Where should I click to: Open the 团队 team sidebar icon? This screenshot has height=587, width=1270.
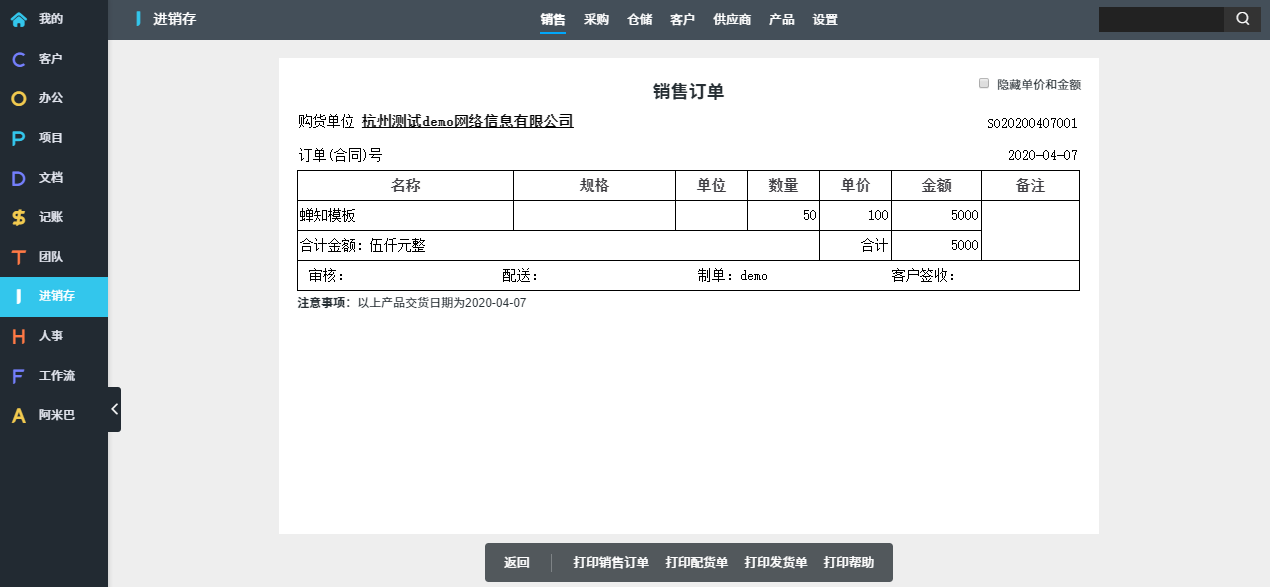point(19,257)
